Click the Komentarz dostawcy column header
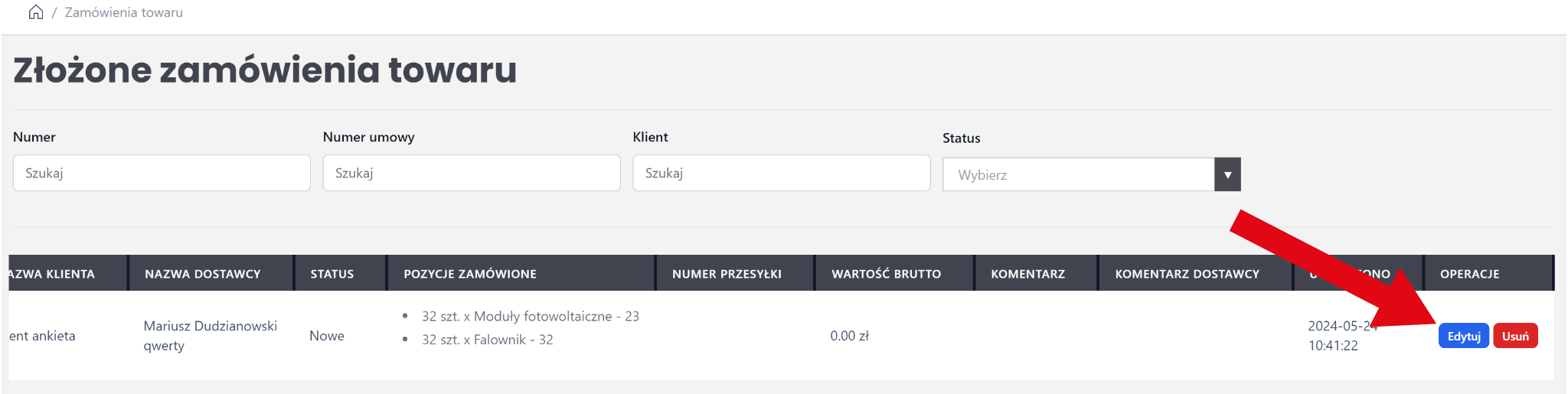The height and width of the screenshot is (394, 1568). (x=1187, y=274)
